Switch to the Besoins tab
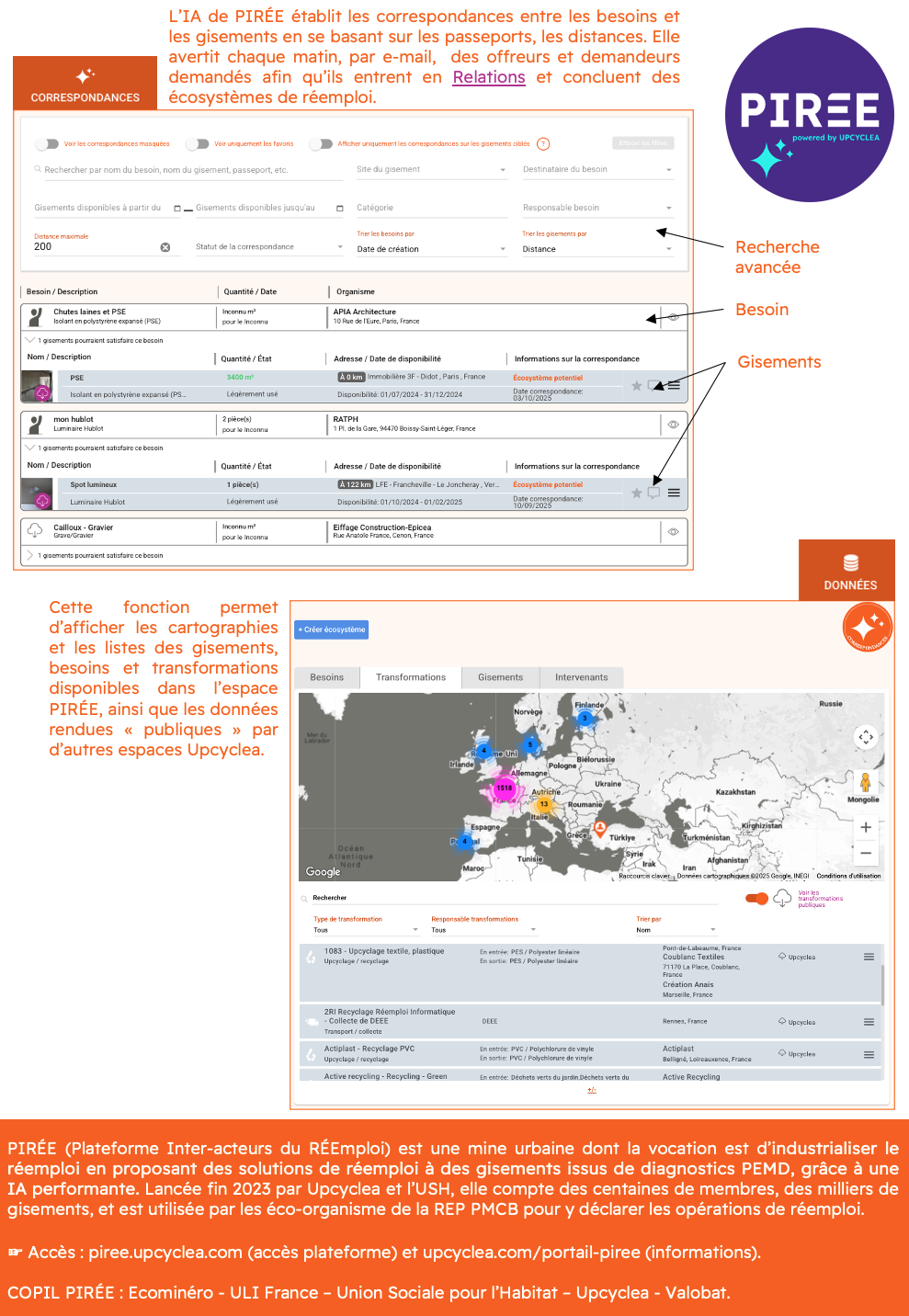909x1316 pixels. pyautogui.click(x=327, y=678)
